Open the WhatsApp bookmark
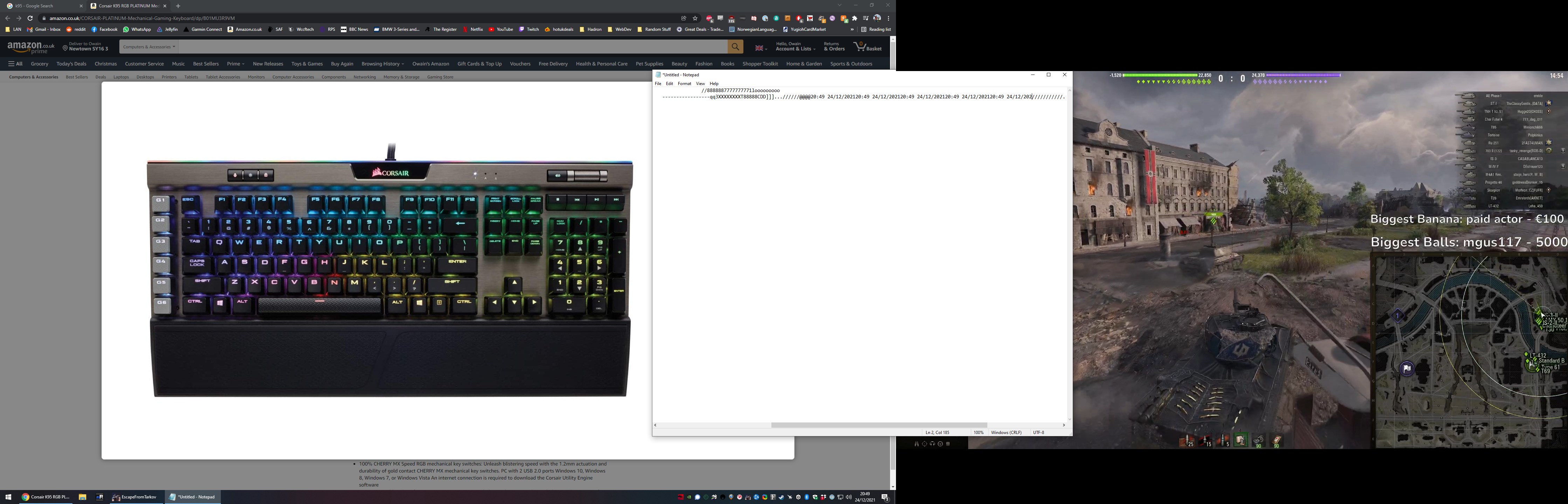Screen dimensions: 1568x504 (x=137, y=29)
